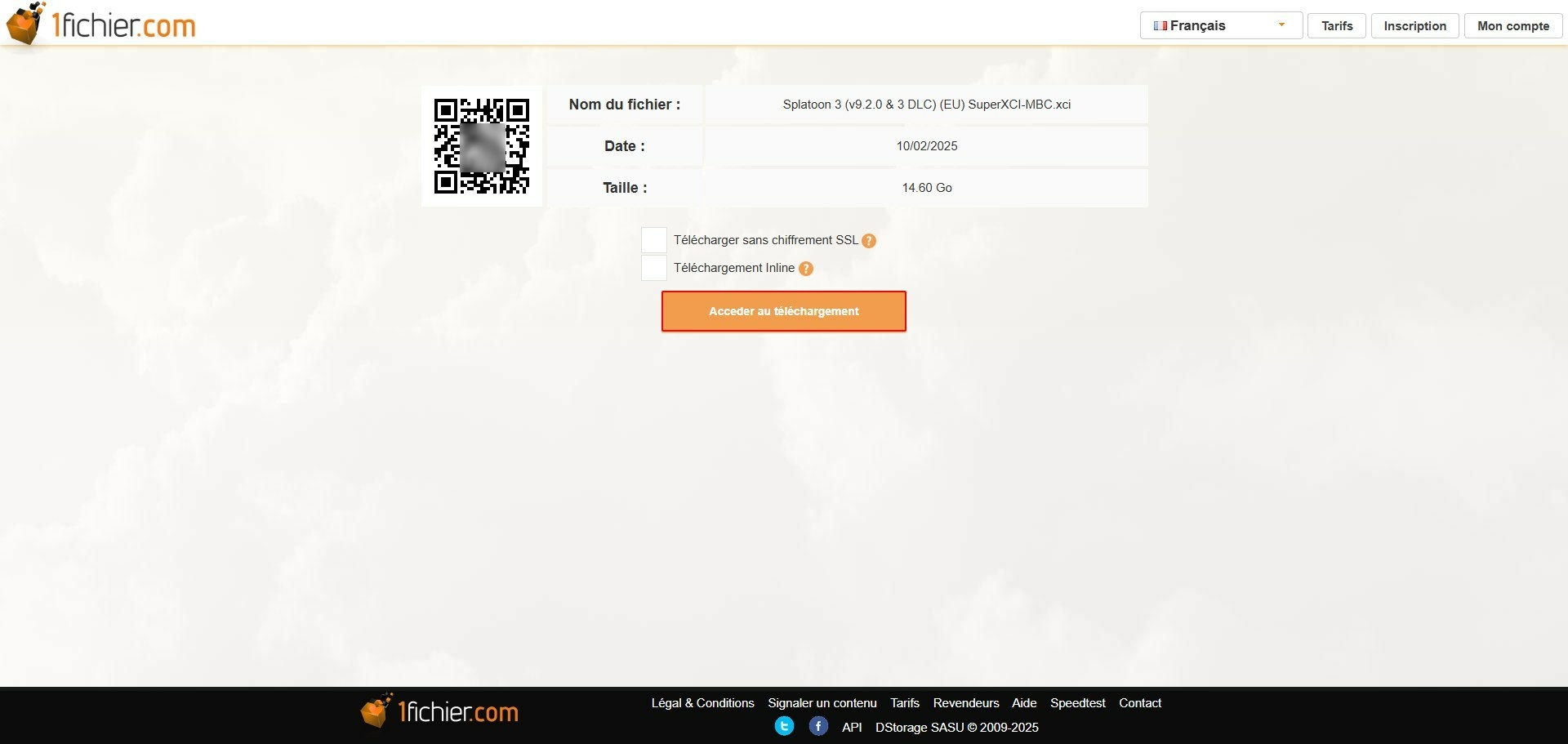1568x744 pixels.
Task: Click the Date label
Action: [625, 146]
